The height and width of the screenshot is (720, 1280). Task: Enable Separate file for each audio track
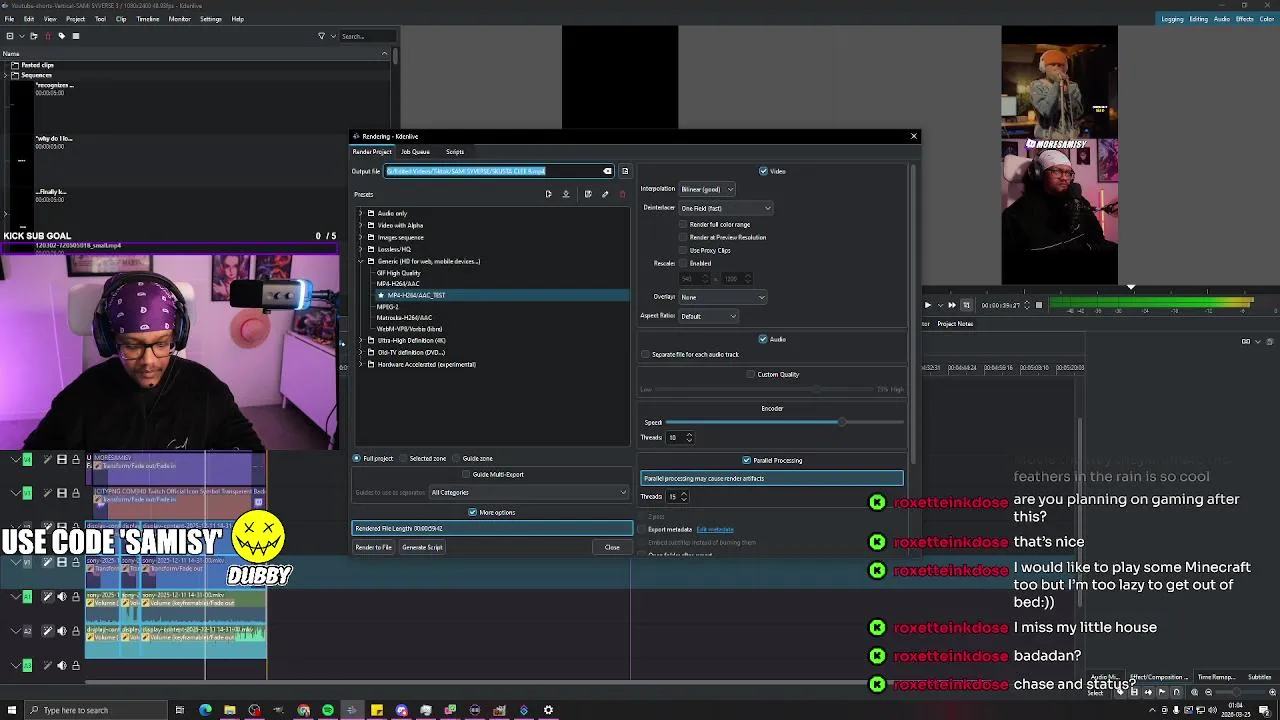(x=646, y=354)
